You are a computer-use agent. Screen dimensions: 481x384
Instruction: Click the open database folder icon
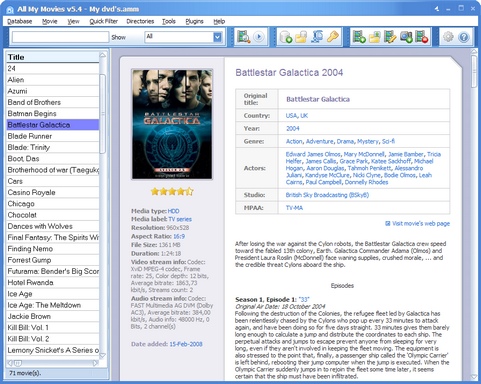301,37
